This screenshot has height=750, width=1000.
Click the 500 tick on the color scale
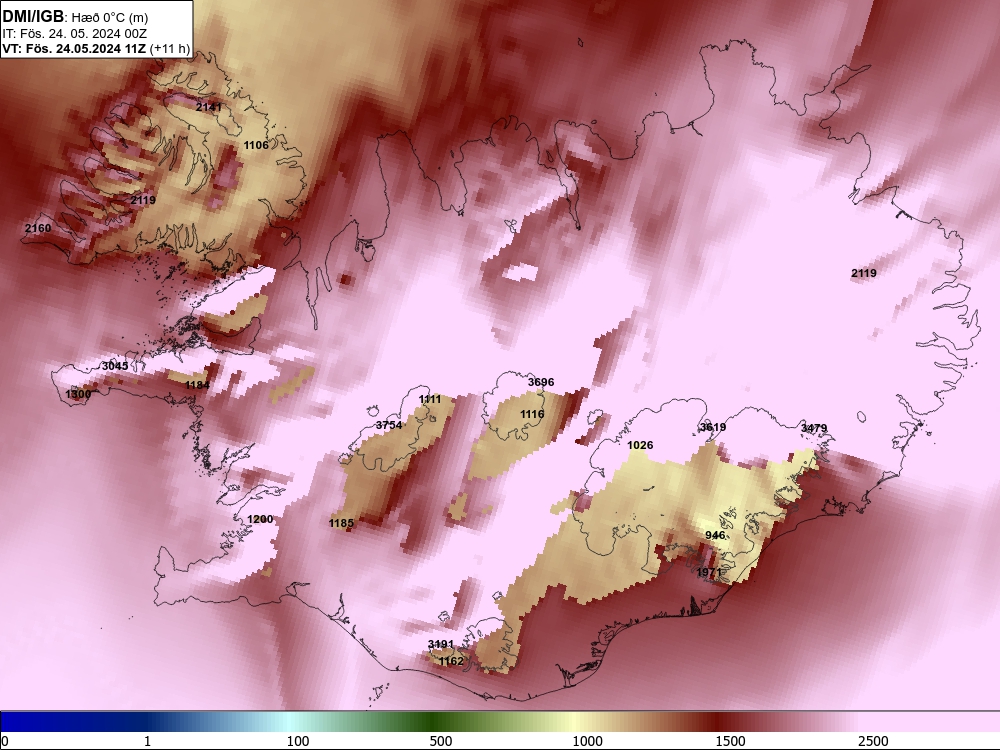pyautogui.click(x=441, y=741)
